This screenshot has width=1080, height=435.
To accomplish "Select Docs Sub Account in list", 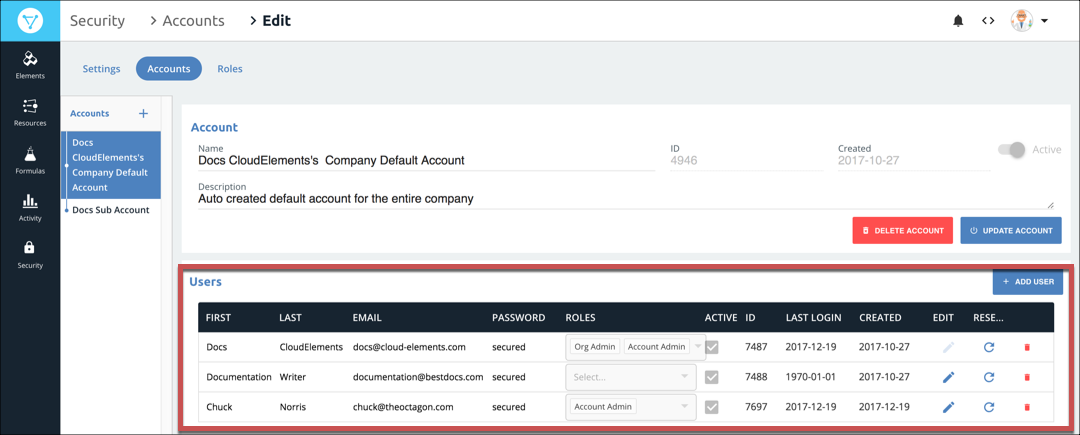I will tap(111, 210).
